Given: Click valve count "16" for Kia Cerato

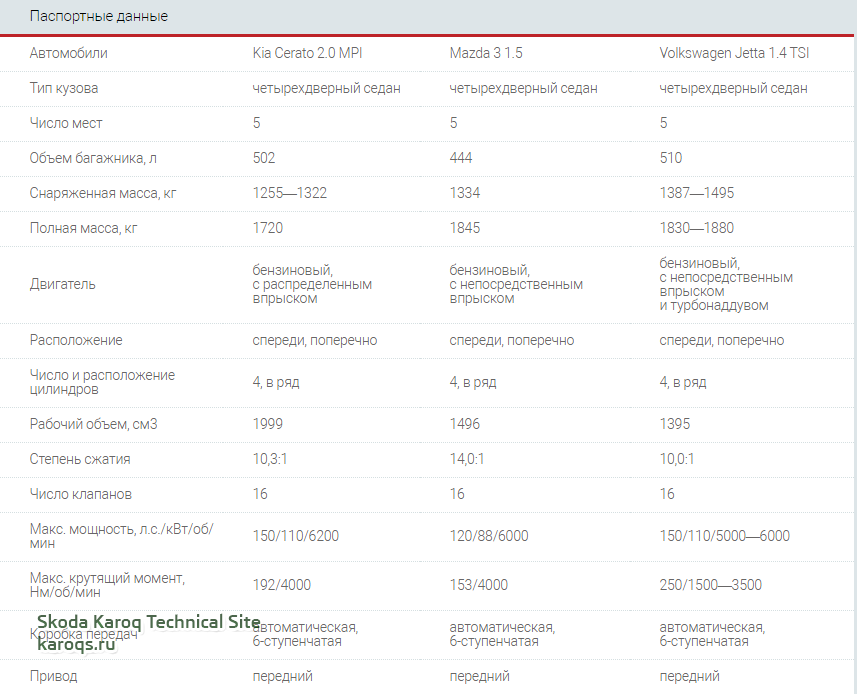Looking at the screenshot, I should (x=260, y=494).
